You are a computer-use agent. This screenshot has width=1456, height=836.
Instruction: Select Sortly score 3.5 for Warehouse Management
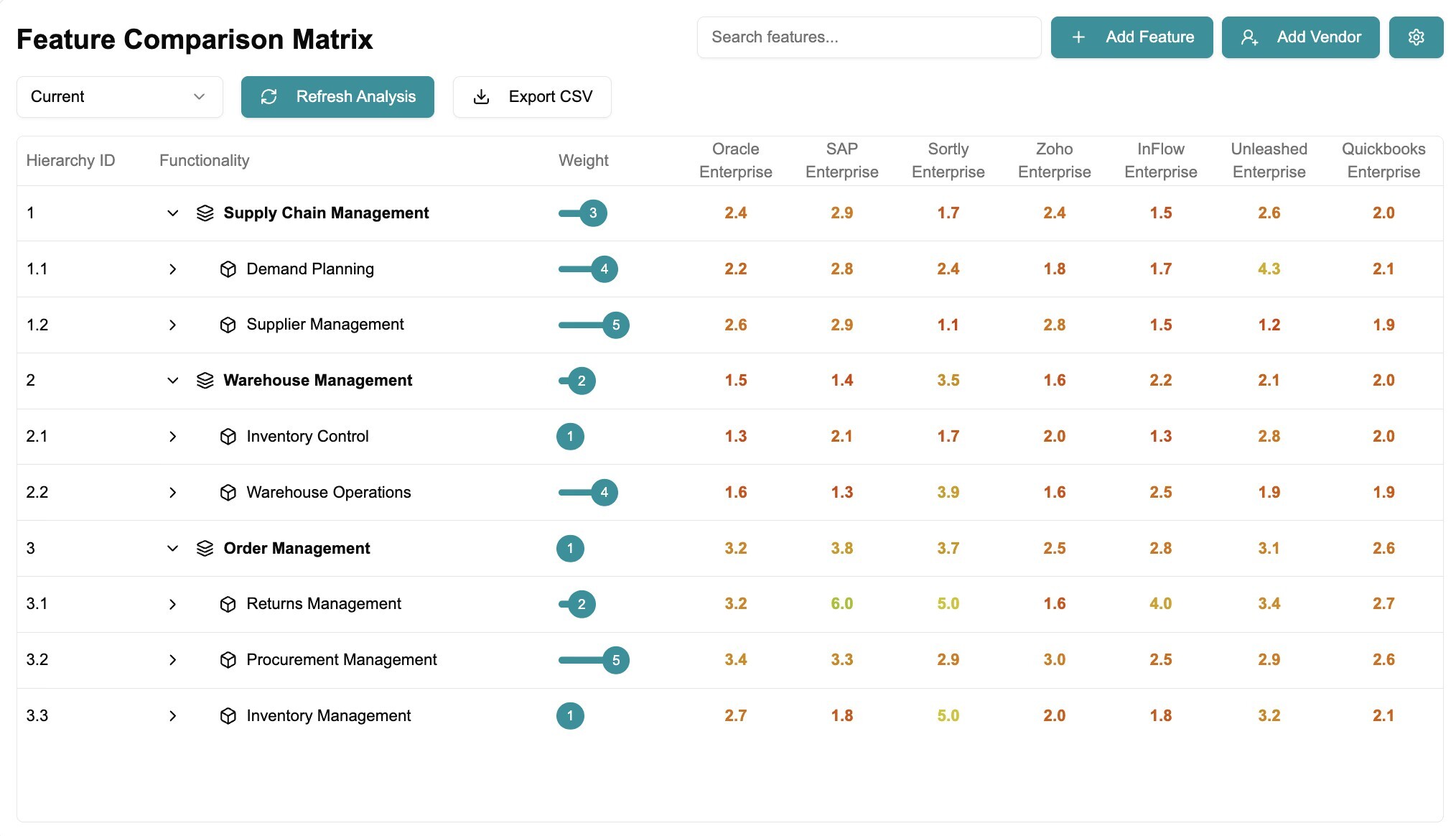[948, 381]
